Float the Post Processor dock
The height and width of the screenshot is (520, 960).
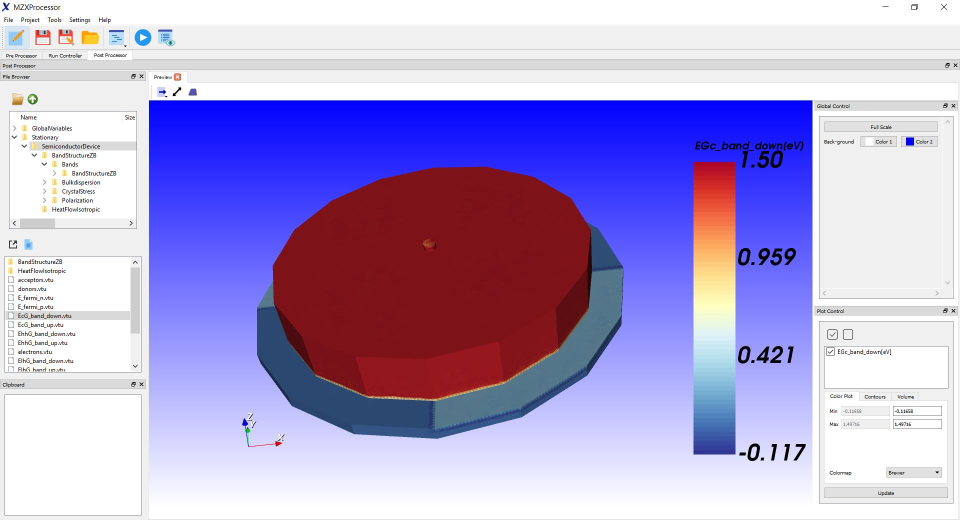(x=947, y=66)
